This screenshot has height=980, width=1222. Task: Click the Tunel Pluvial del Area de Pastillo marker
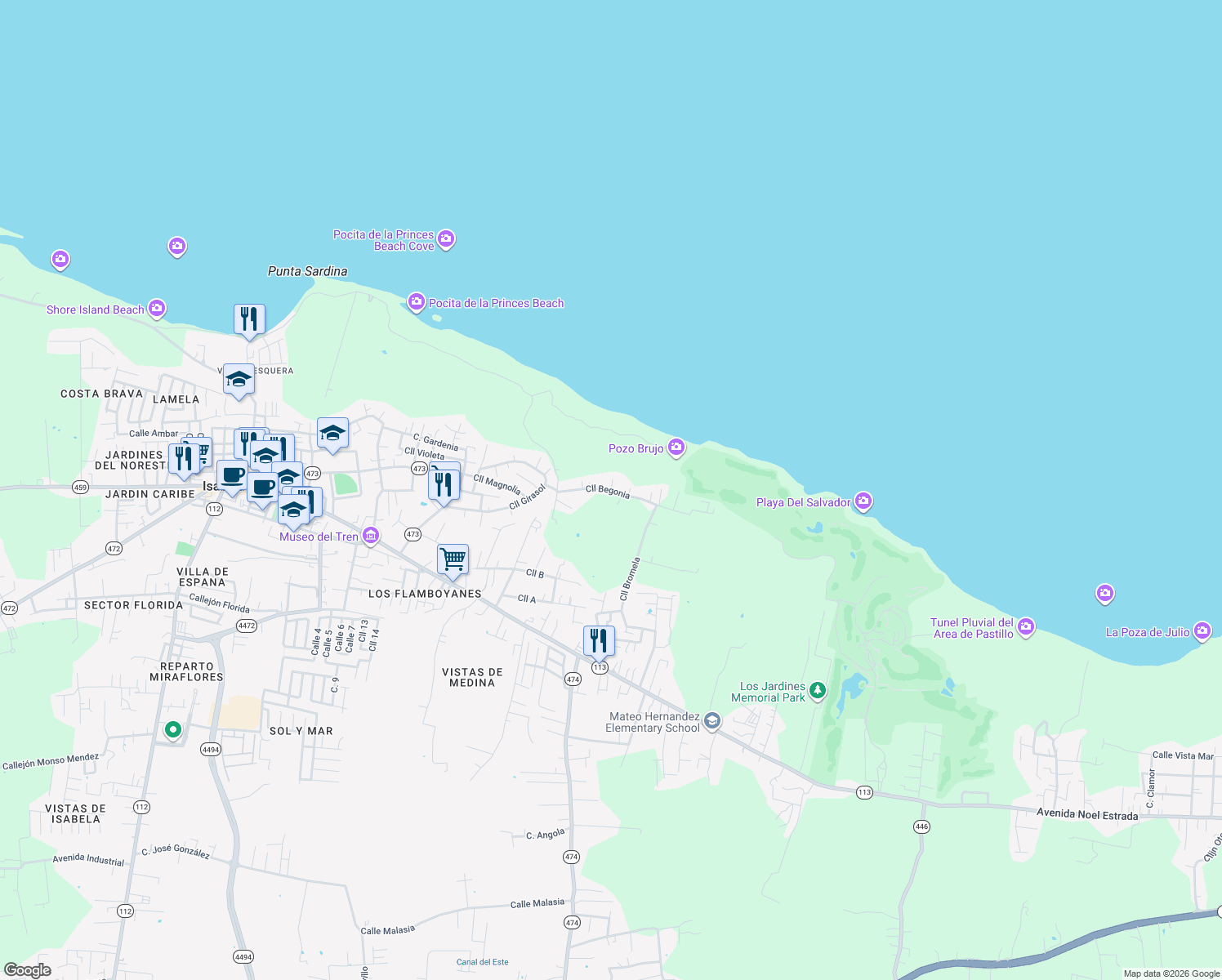tap(1026, 626)
